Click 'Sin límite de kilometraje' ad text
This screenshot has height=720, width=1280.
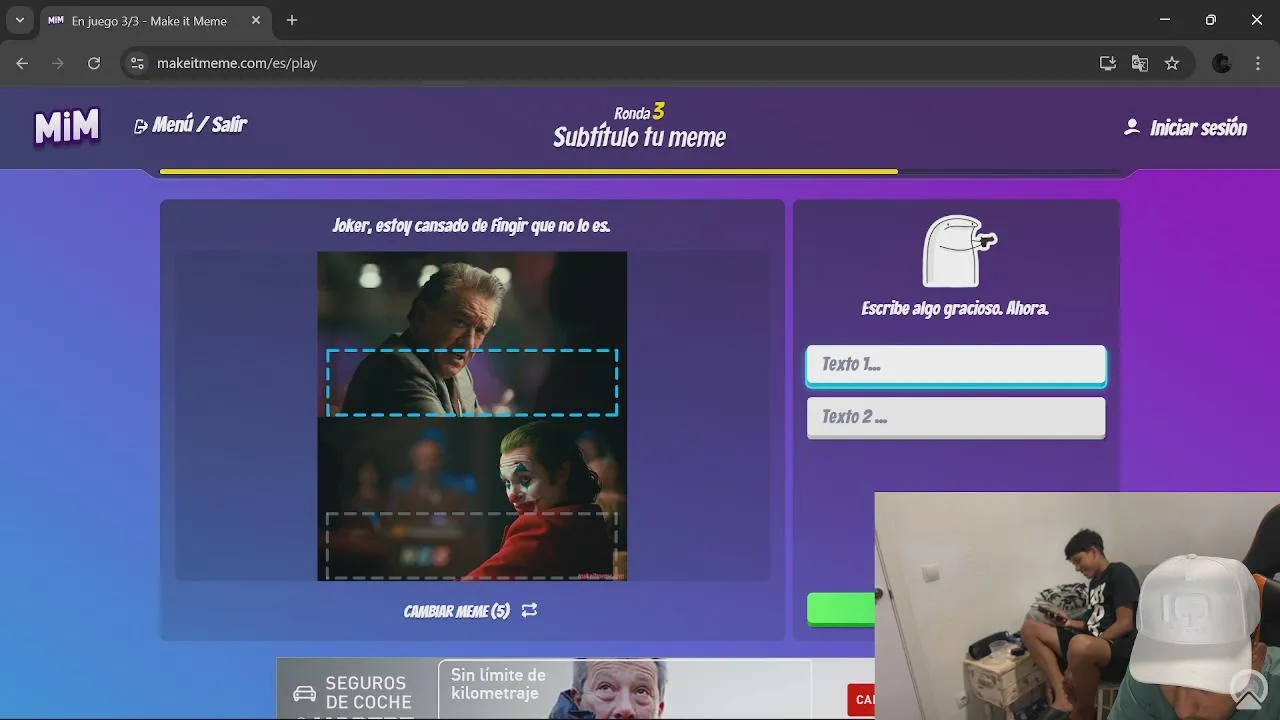499,684
